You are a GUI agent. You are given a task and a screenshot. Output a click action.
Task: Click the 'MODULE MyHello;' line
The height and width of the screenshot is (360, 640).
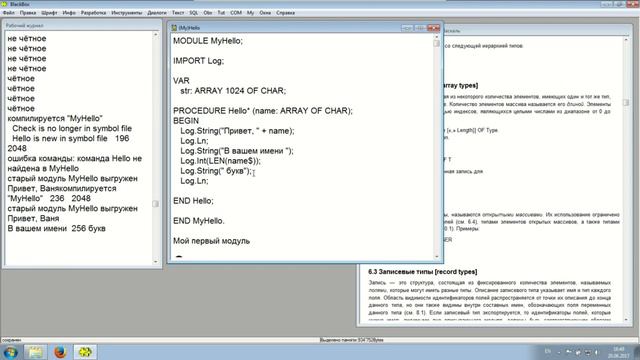pos(208,41)
